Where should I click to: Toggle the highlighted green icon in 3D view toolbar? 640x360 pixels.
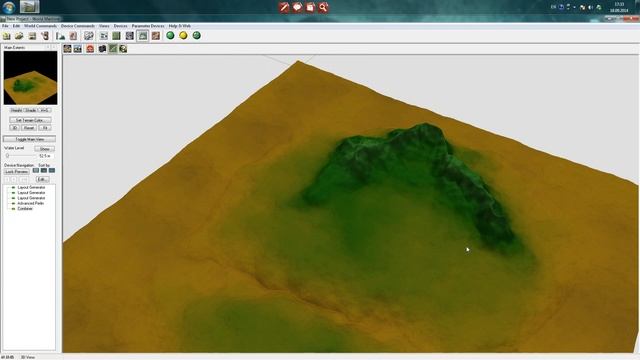point(113,49)
